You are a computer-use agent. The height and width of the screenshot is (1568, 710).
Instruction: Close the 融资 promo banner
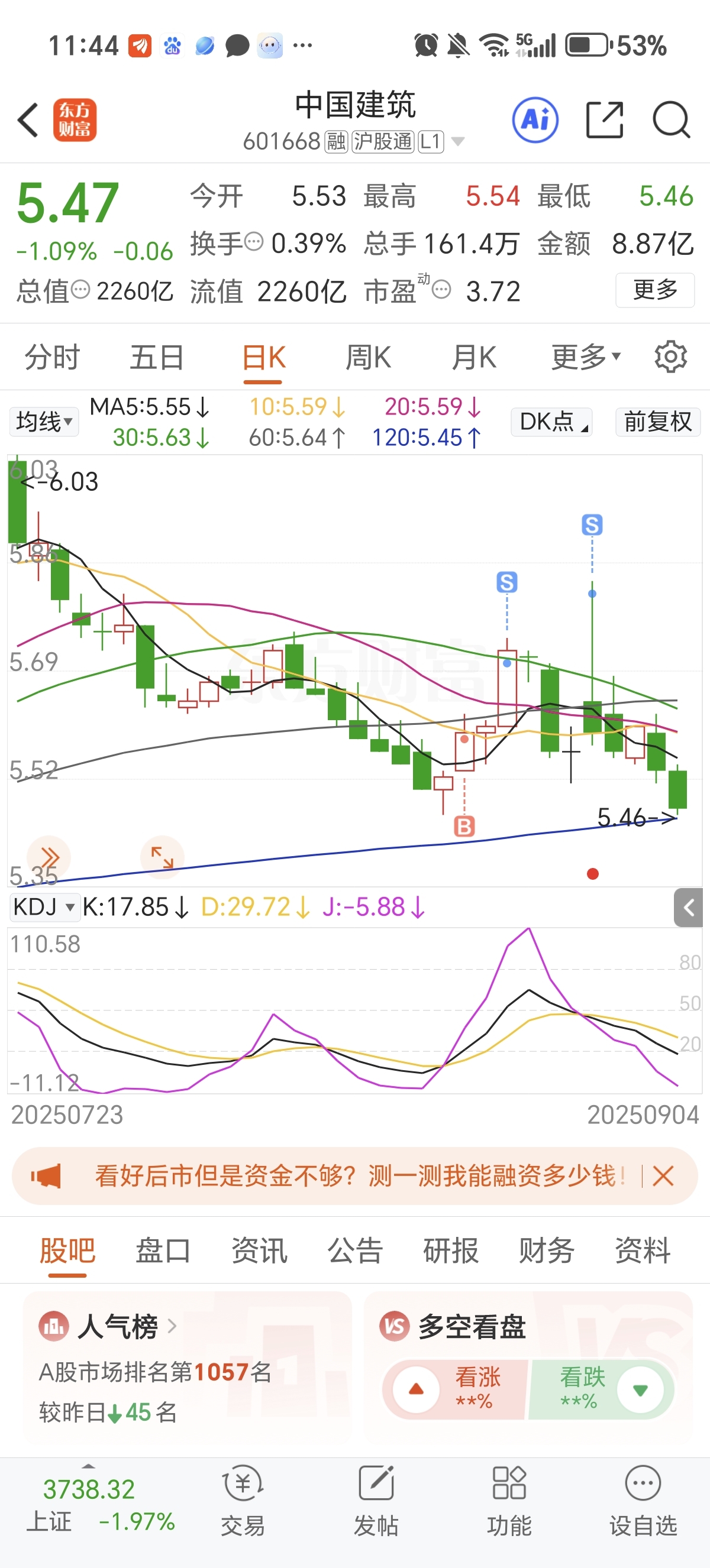click(663, 1175)
